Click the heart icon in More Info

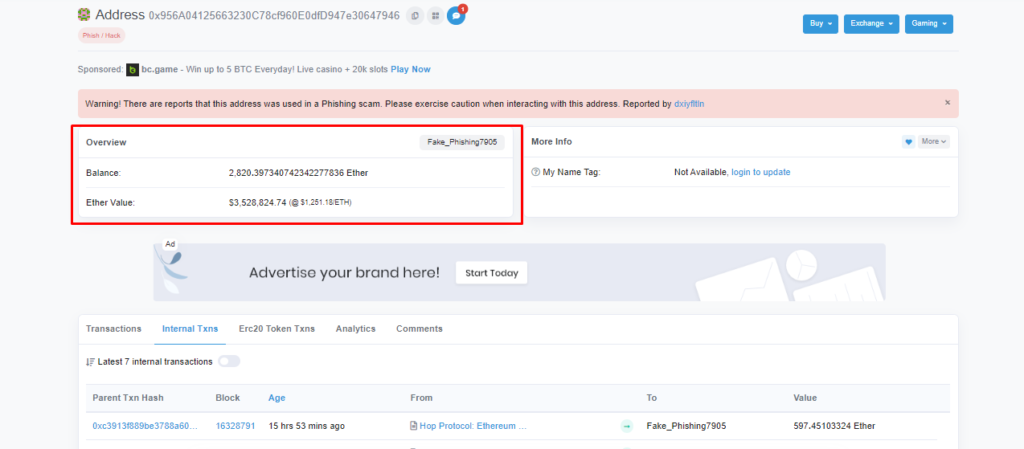pos(908,142)
